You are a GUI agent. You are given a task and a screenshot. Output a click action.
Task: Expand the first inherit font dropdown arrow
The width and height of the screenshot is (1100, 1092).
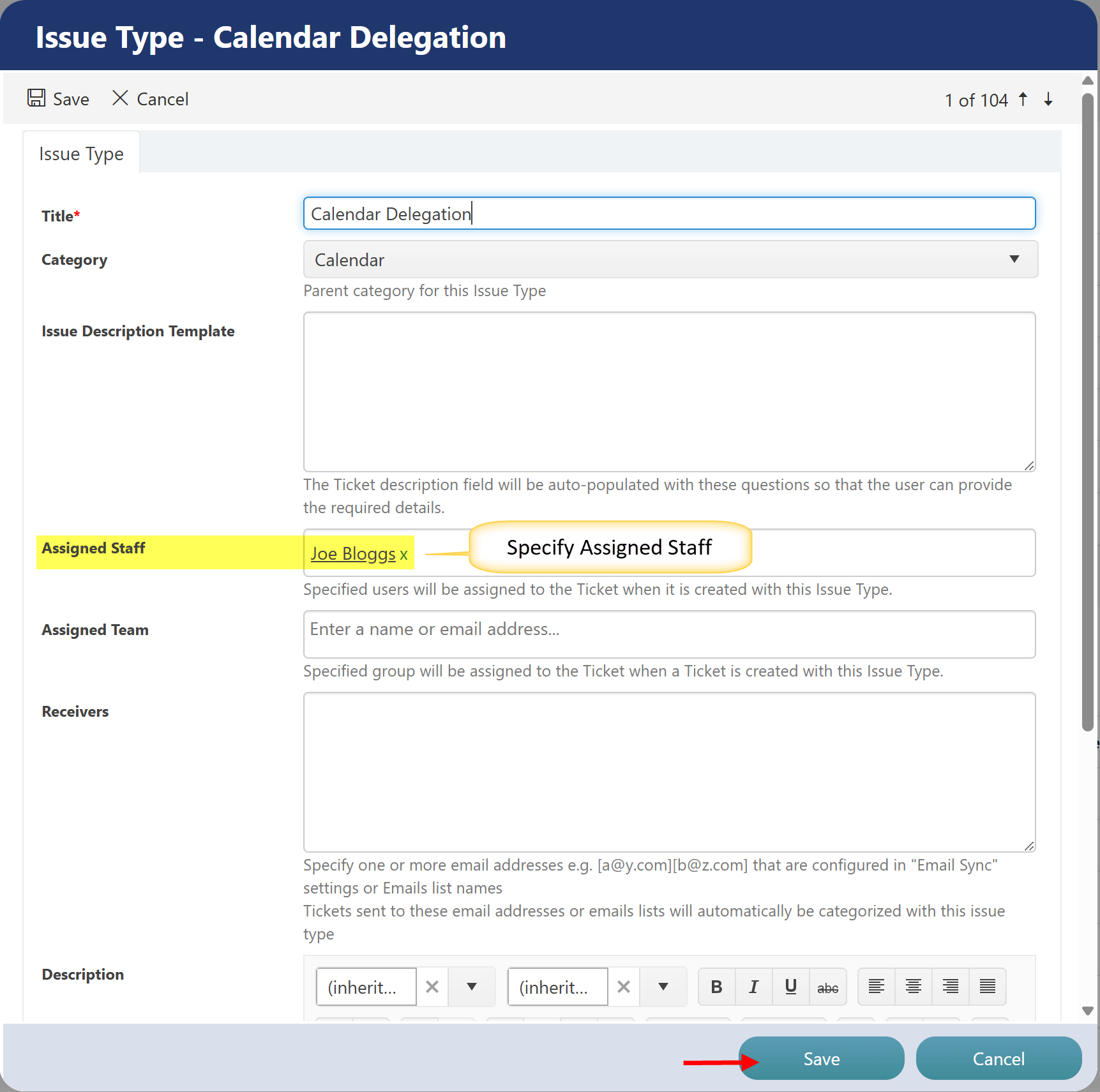pyautogui.click(x=472, y=987)
